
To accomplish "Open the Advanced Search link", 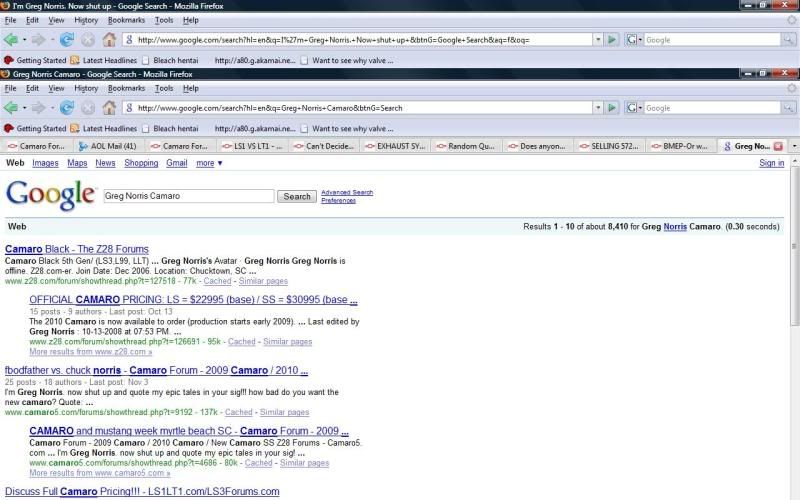I will pos(347,192).
